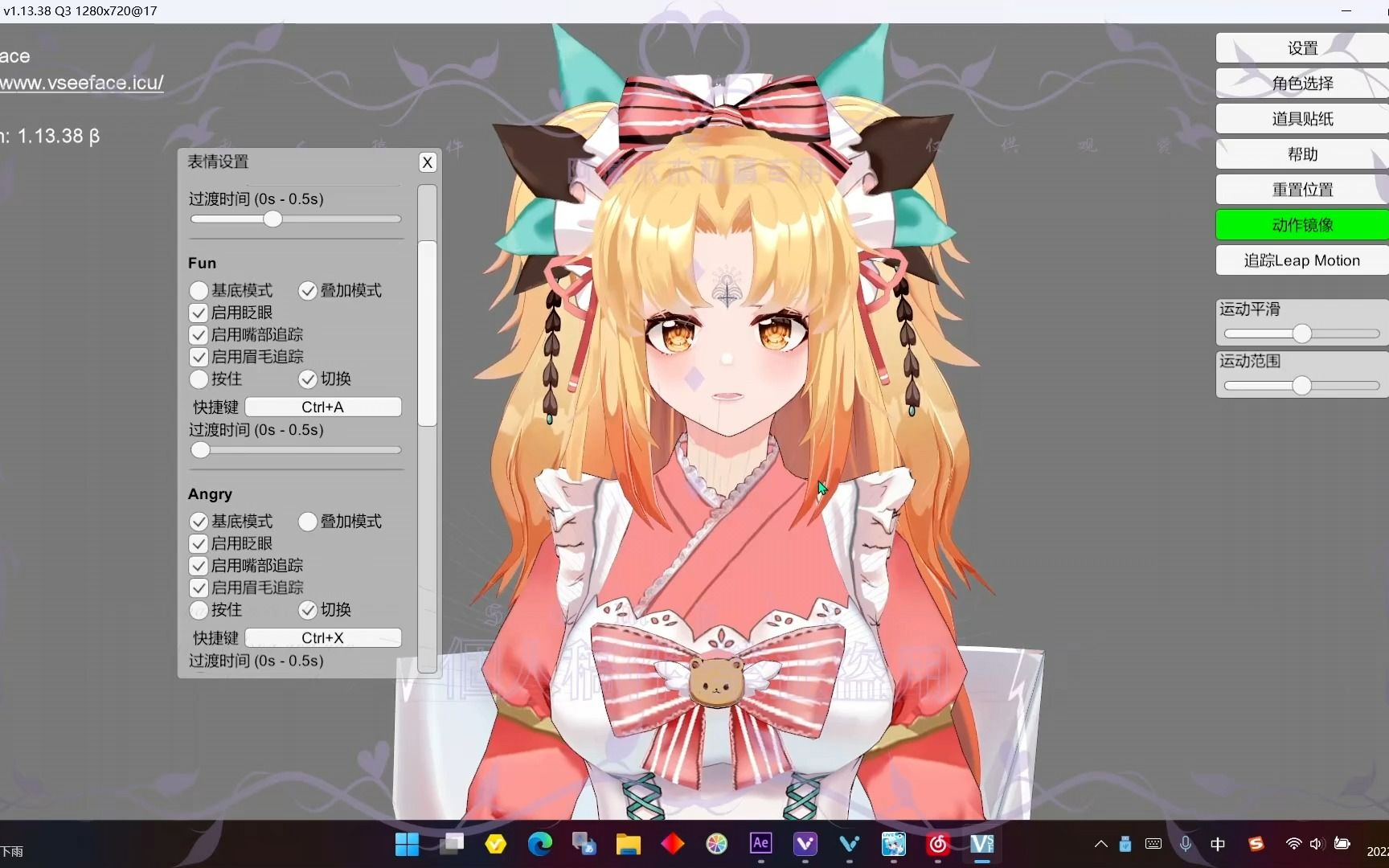Click the Ctrl+A hotkey field for Fun
Viewport: 1389px width, 868px height.
[322, 407]
